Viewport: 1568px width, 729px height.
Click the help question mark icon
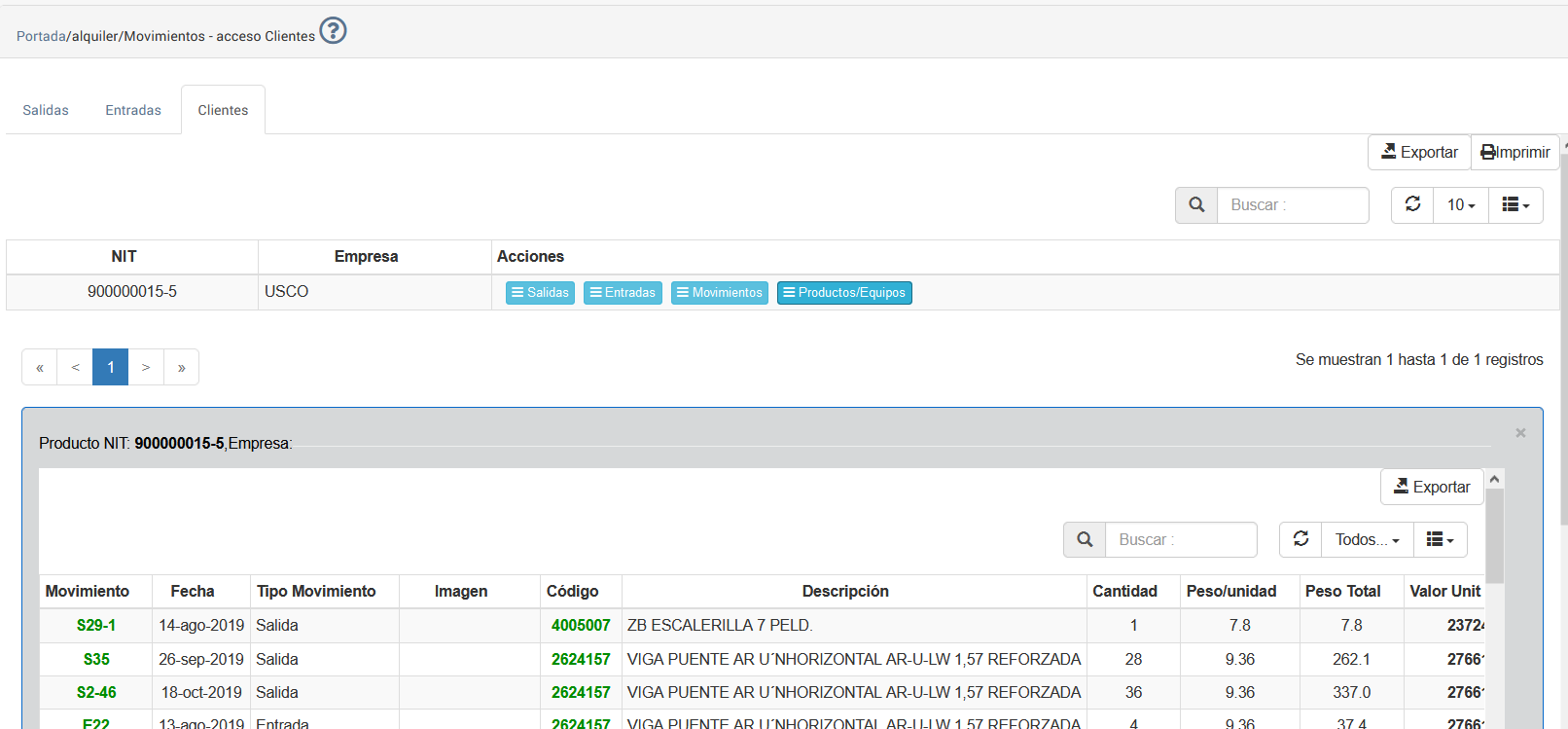[333, 31]
